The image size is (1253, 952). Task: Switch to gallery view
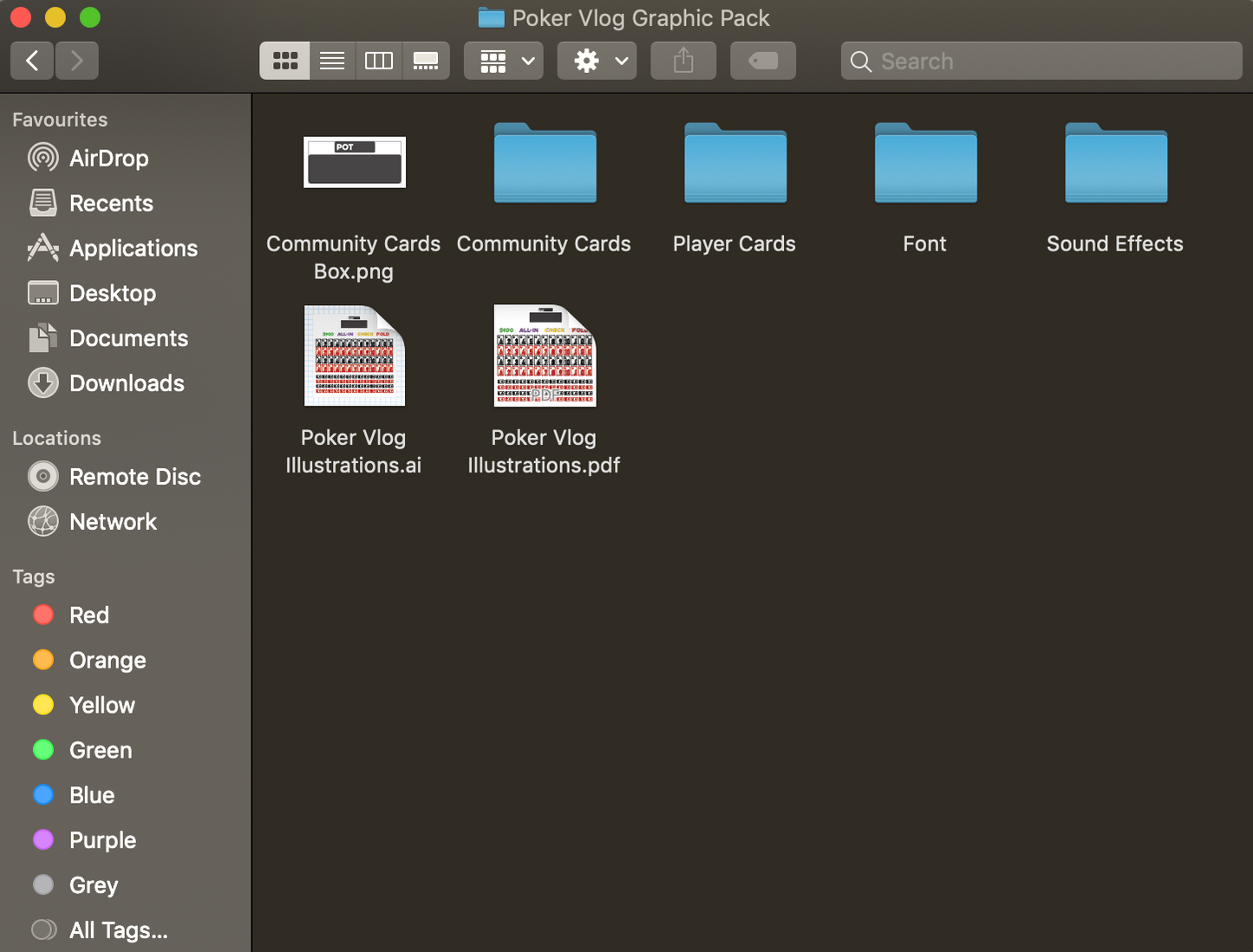click(x=426, y=61)
